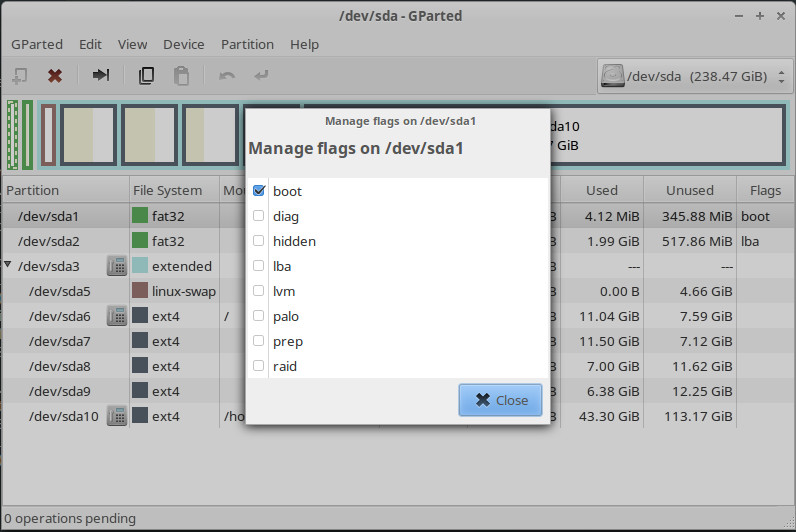The image size is (796, 532).
Task: Click the Used column header
Action: tap(602, 190)
